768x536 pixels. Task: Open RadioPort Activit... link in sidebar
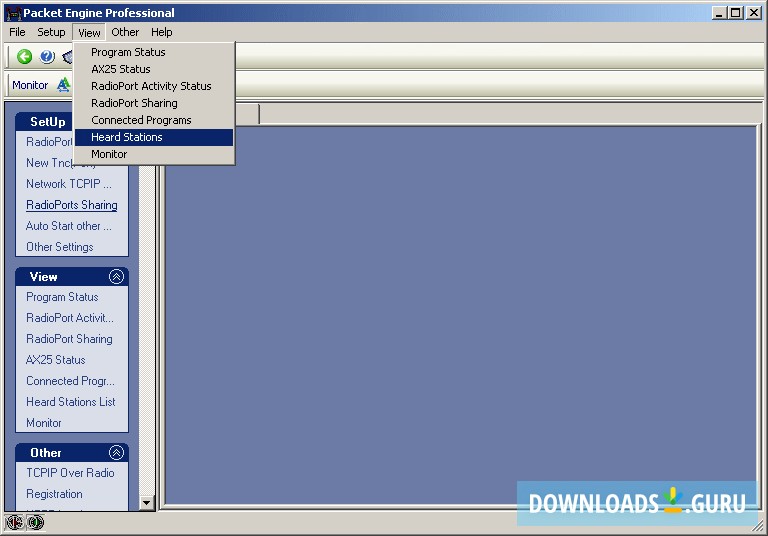(70, 318)
